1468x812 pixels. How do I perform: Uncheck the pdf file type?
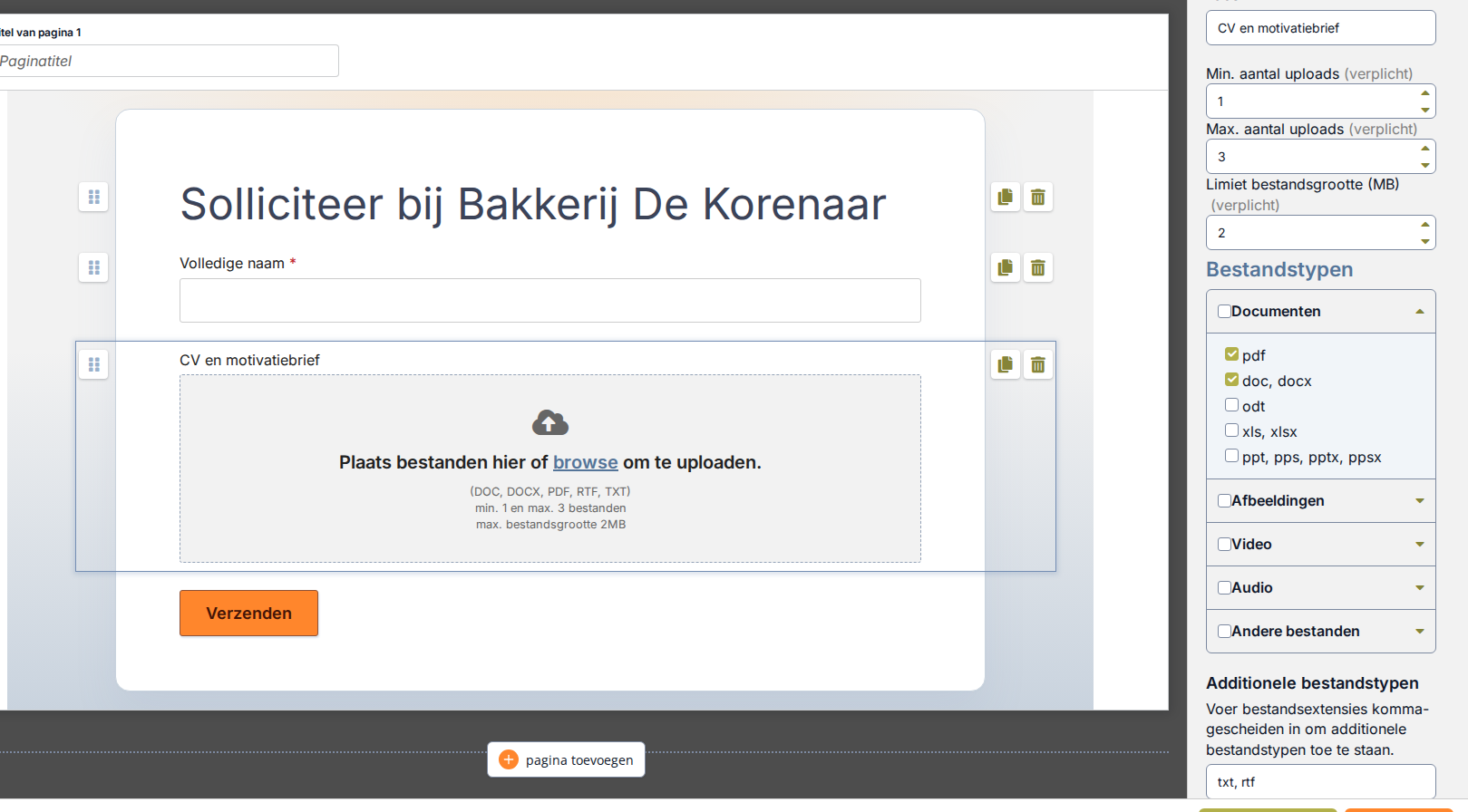[x=1231, y=354]
